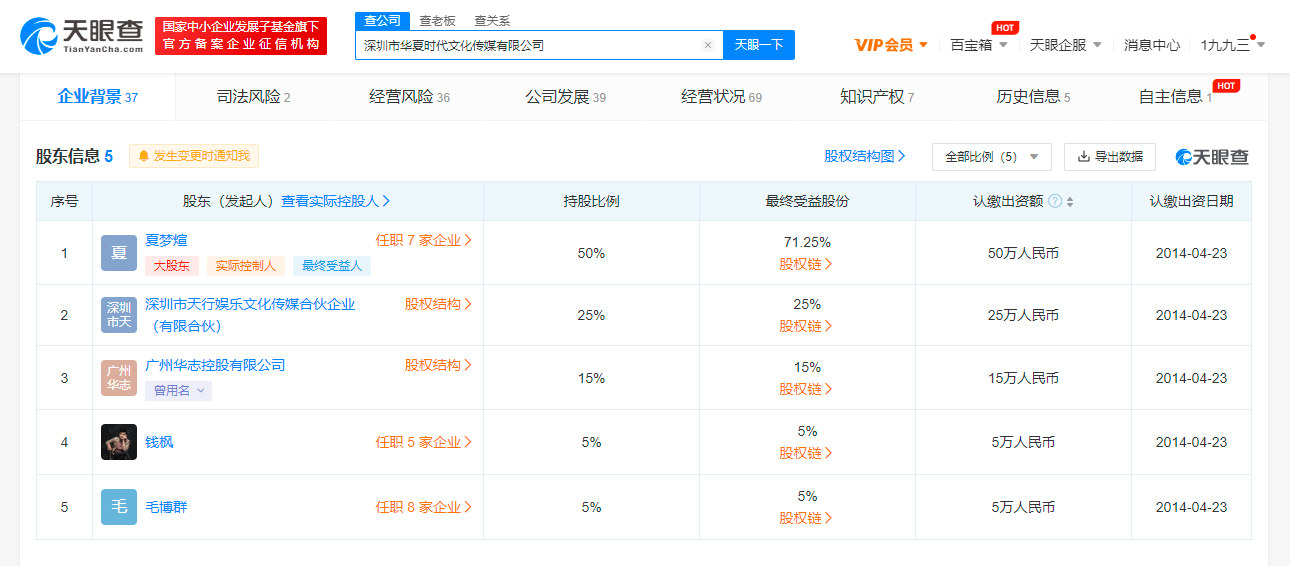Open 深圳市天 shareholder avatar tile
The width and height of the screenshot is (1290, 566).
click(x=119, y=315)
